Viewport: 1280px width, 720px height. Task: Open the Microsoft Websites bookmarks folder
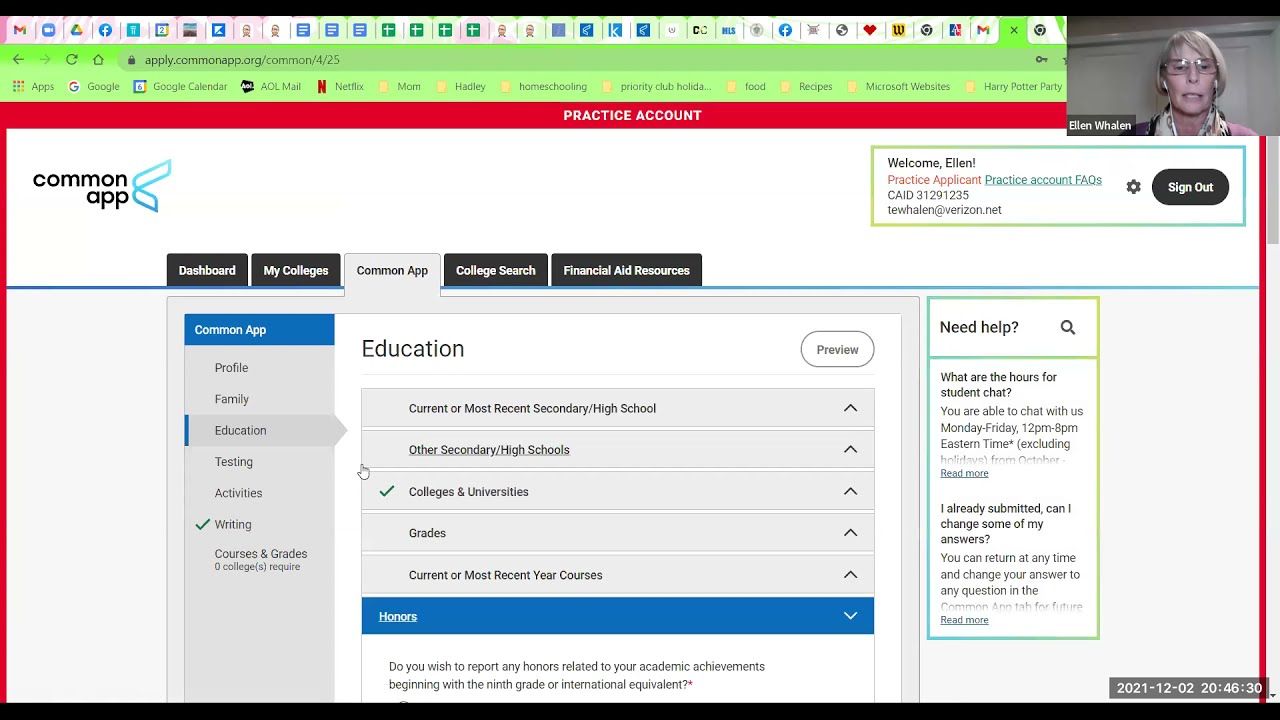[x=899, y=87]
